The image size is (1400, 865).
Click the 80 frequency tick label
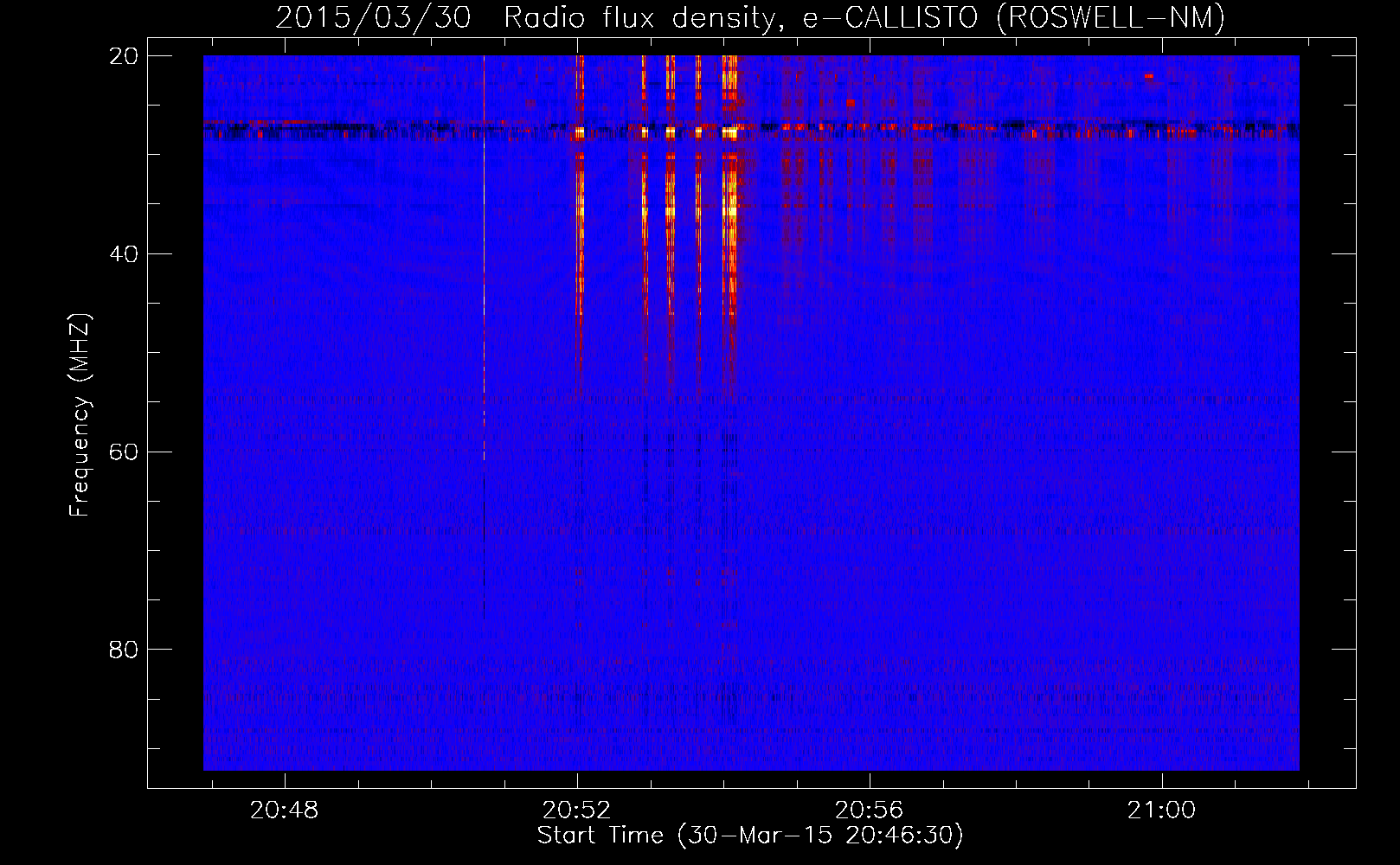point(124,650)
